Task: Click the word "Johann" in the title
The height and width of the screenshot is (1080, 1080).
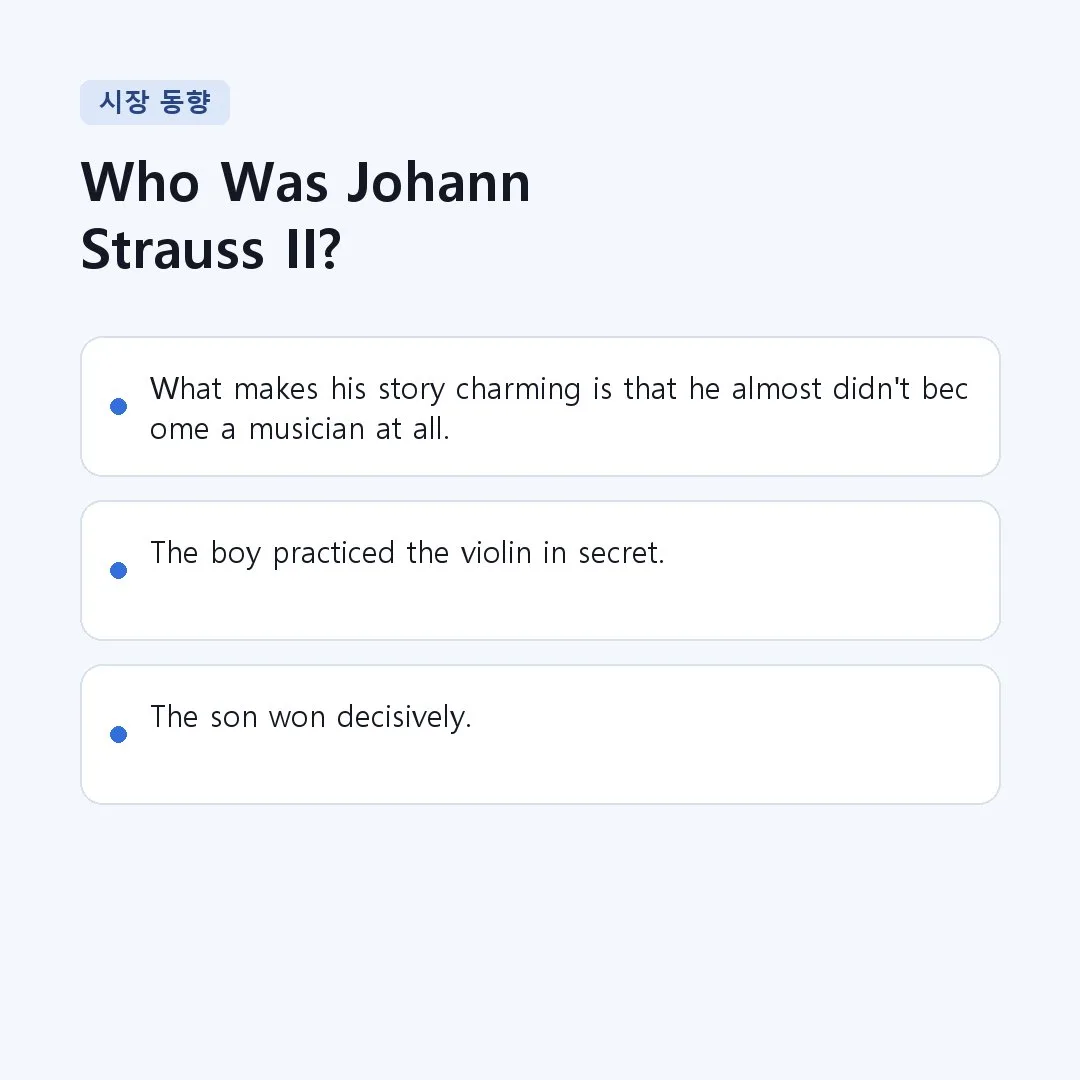Action: 438,183
